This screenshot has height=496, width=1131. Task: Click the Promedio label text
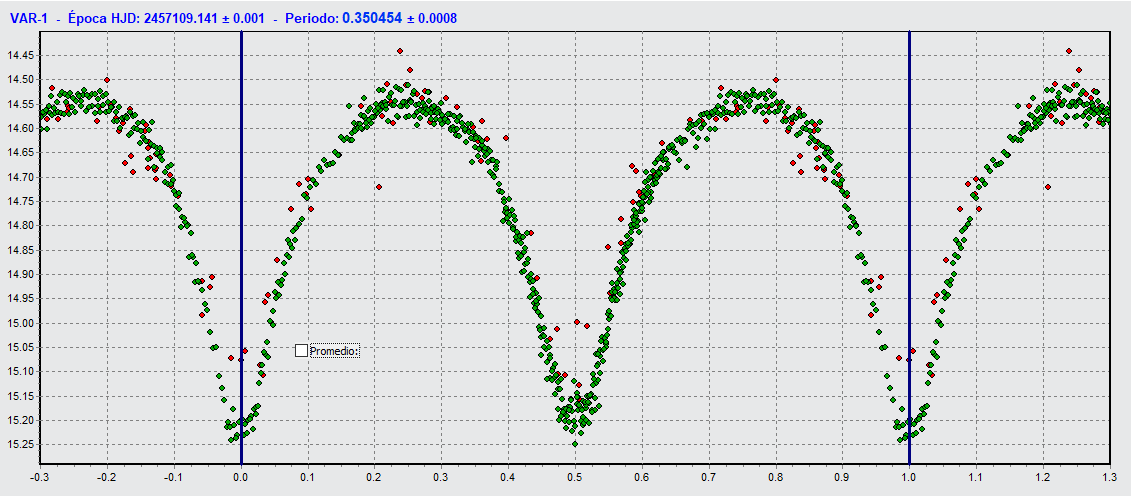334,351
